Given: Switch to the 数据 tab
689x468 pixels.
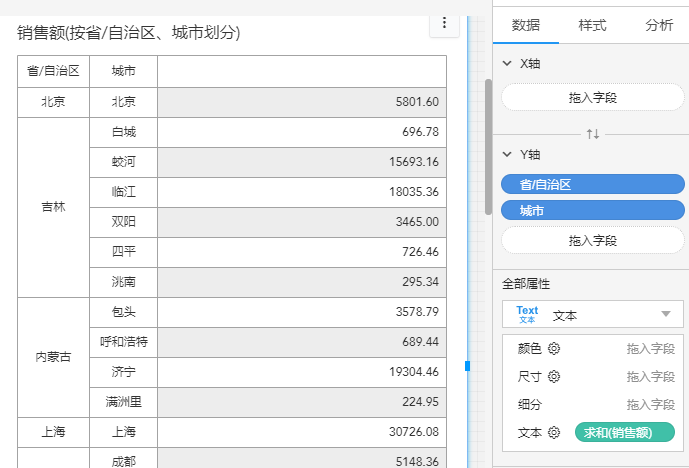Looking at the screenshot, I should point(526,25).
